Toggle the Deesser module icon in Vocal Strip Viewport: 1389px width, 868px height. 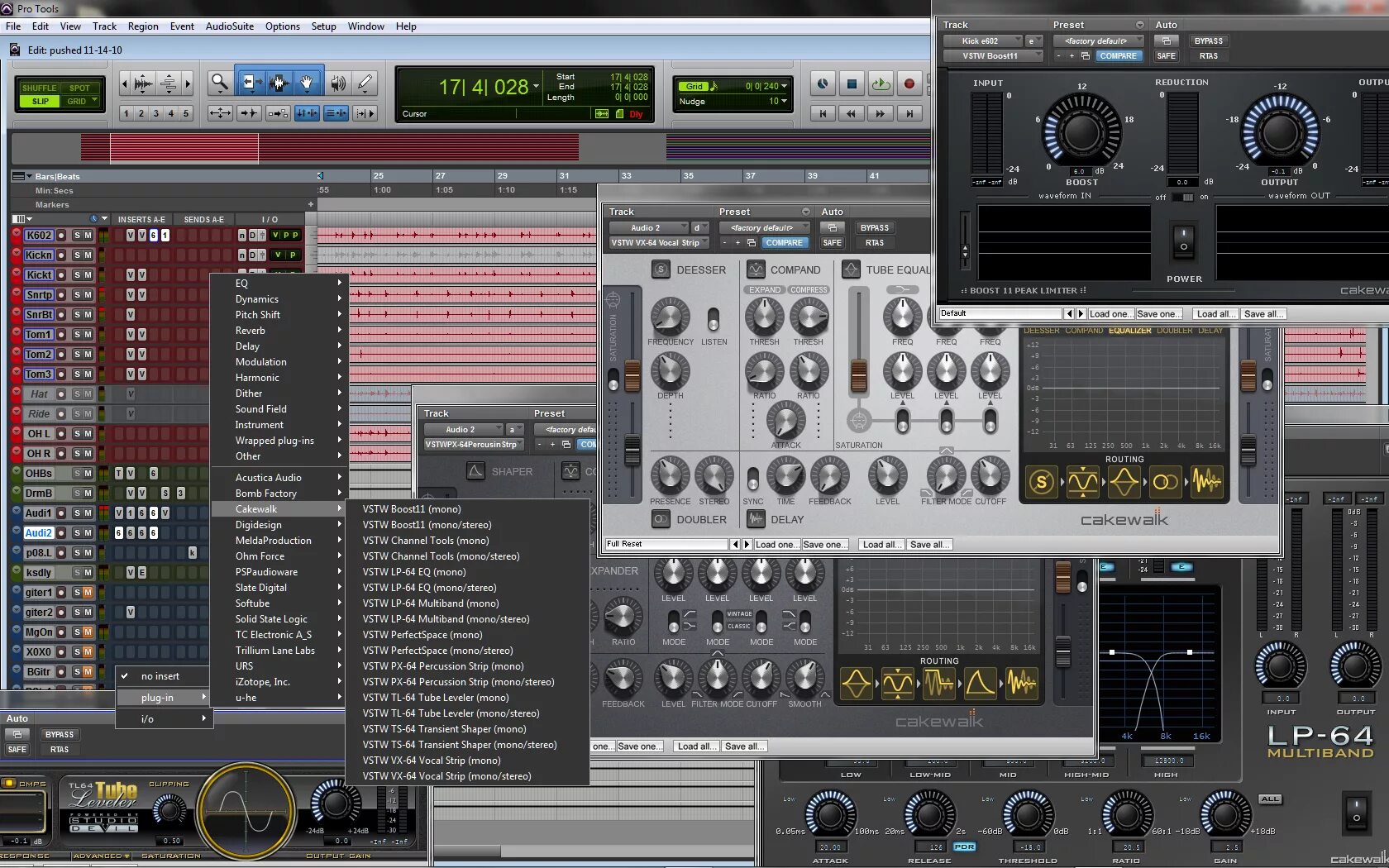(x=661, y=269)
